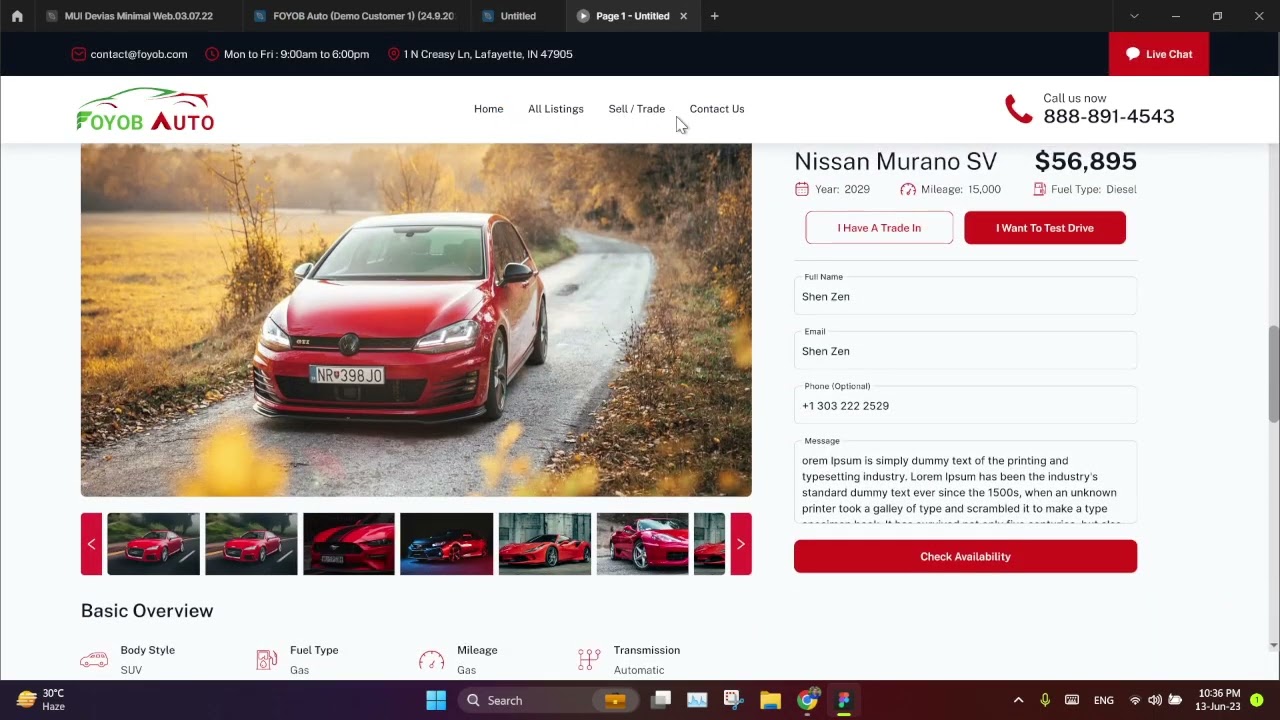Open the system monitor app on the taskbar

[x=697, y=700]
